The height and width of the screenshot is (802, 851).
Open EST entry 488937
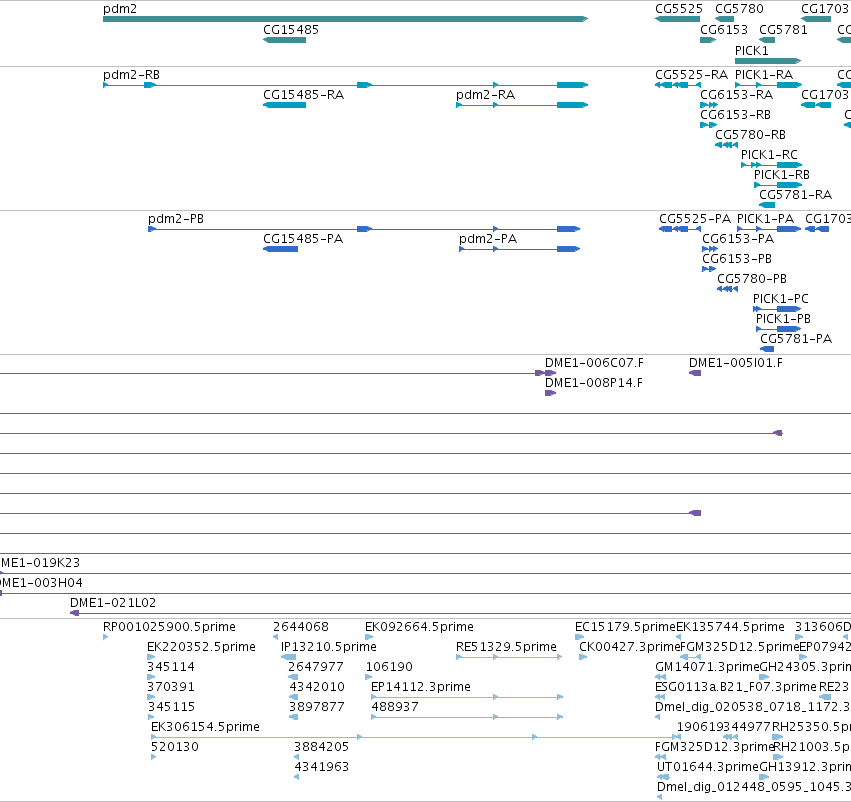click(467, 717)
